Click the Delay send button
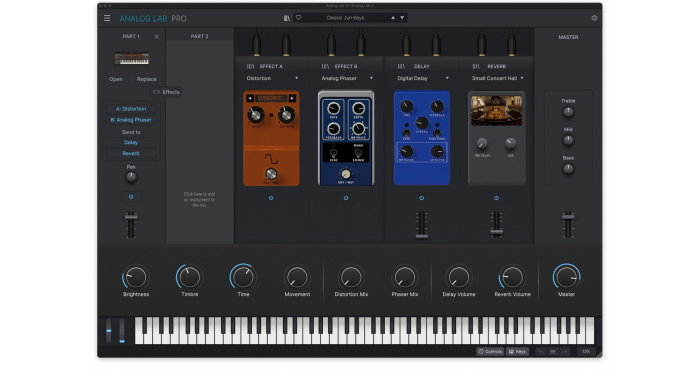 [x=131, y=142]
